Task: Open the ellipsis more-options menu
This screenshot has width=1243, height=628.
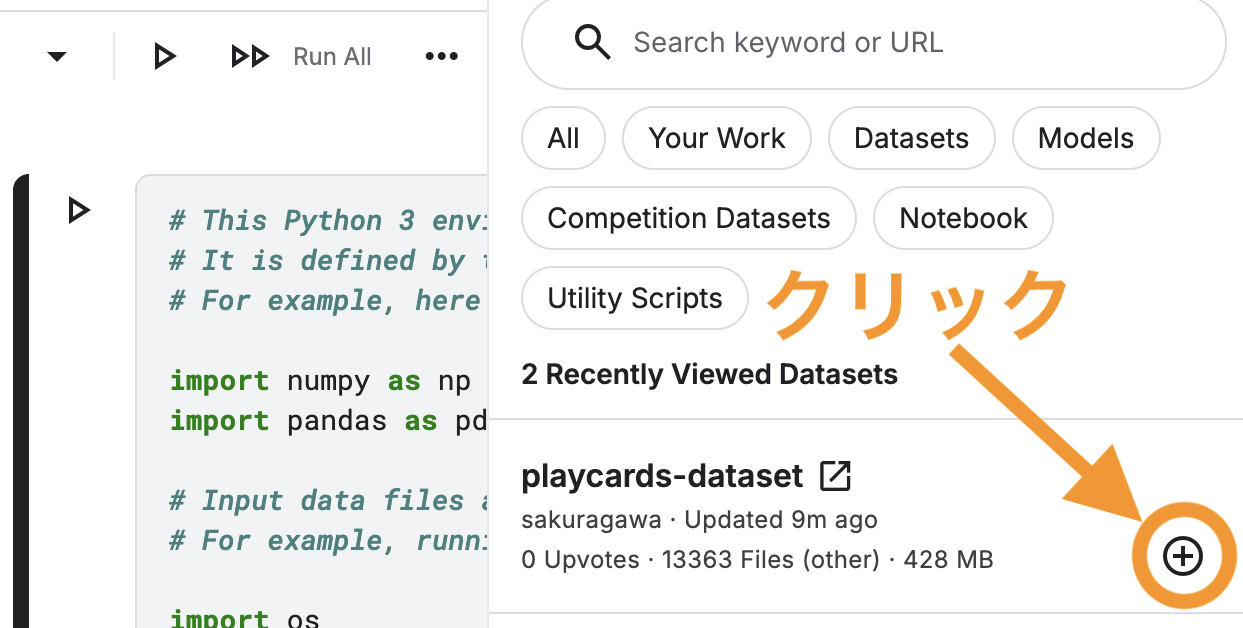Action: [441, 56]
